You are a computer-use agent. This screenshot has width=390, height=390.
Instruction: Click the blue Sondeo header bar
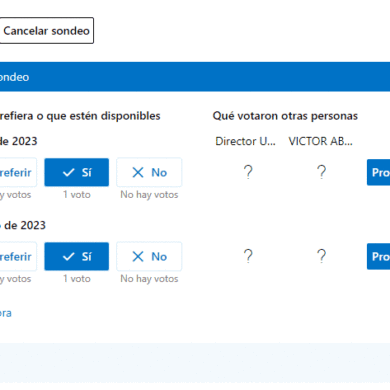pyautogui.click(x=195, y=77)
